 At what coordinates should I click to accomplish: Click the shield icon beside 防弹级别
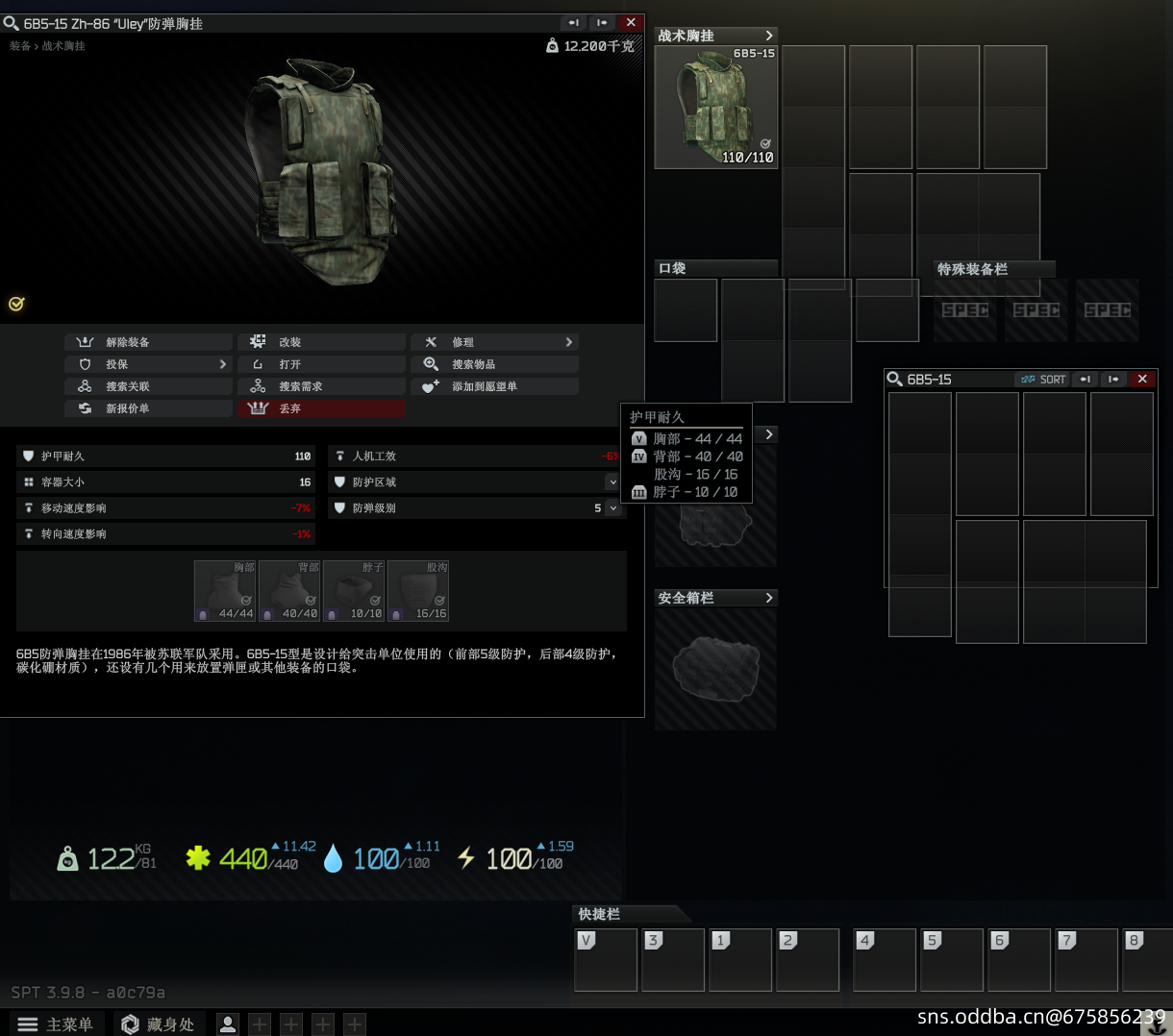[x=339, y=507]
